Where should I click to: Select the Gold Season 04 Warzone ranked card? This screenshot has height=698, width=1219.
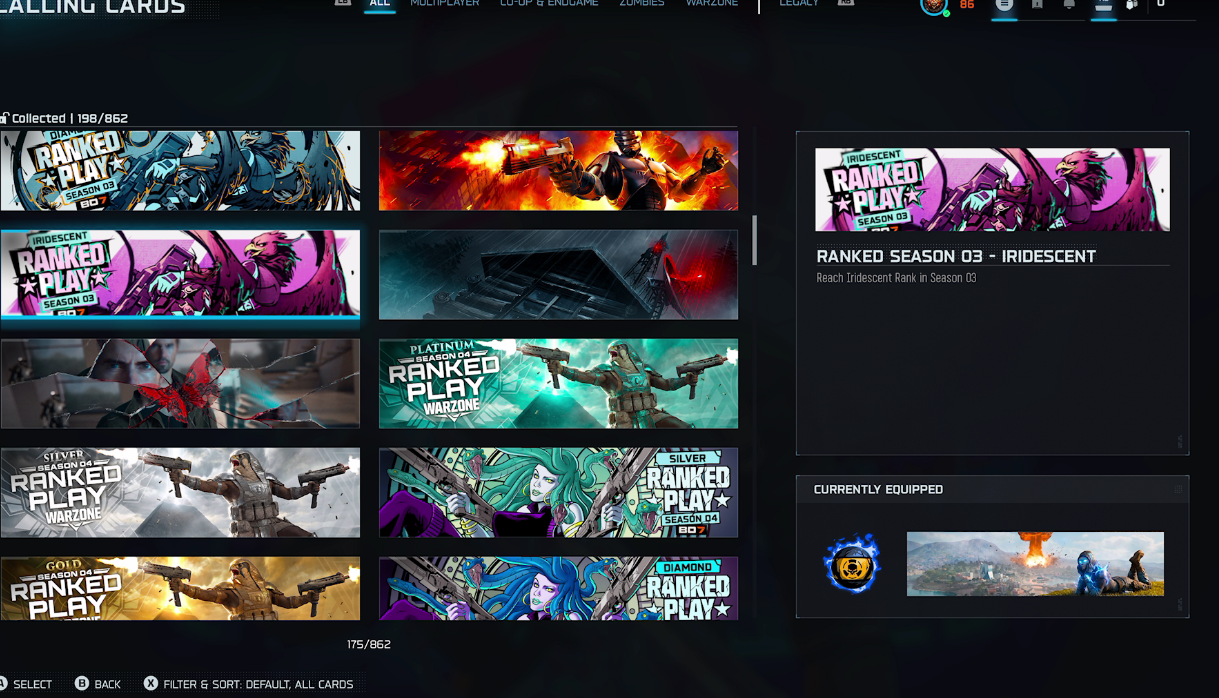pos(180,588)
